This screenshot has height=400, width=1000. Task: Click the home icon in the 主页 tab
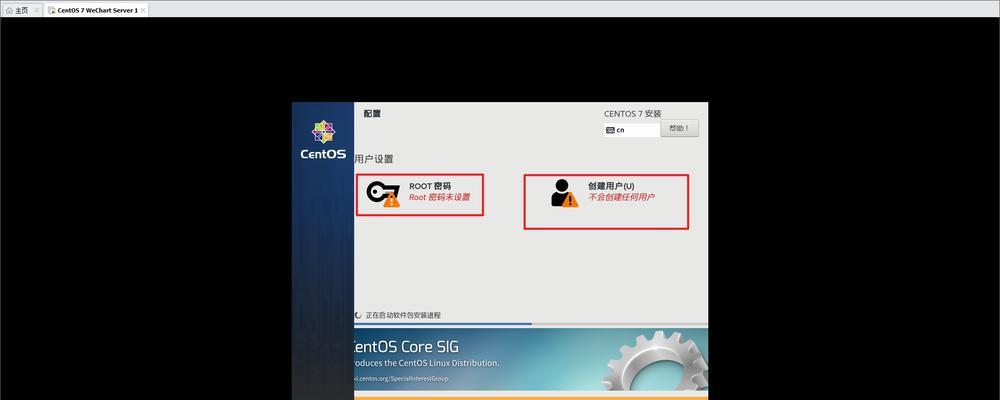pyautogui.click(x=9, y=11)
